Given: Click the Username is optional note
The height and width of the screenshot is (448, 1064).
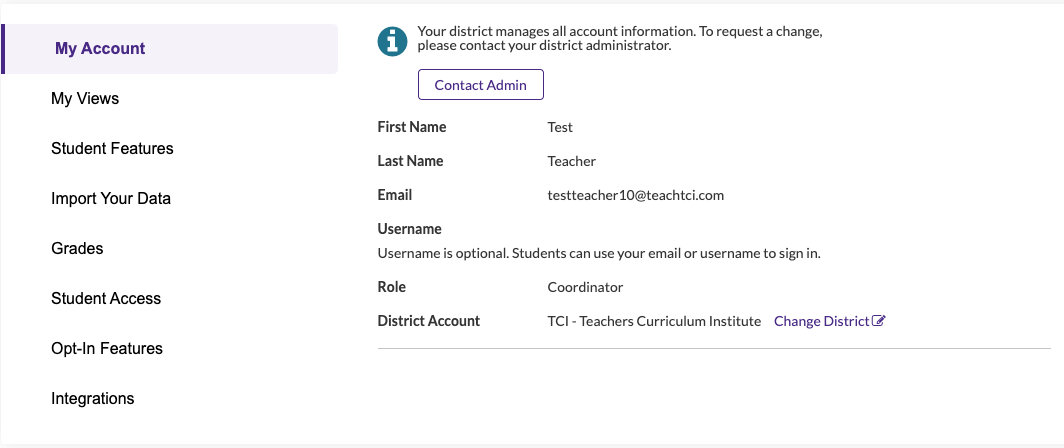Looking at the screenshot, I should point(598,253).
